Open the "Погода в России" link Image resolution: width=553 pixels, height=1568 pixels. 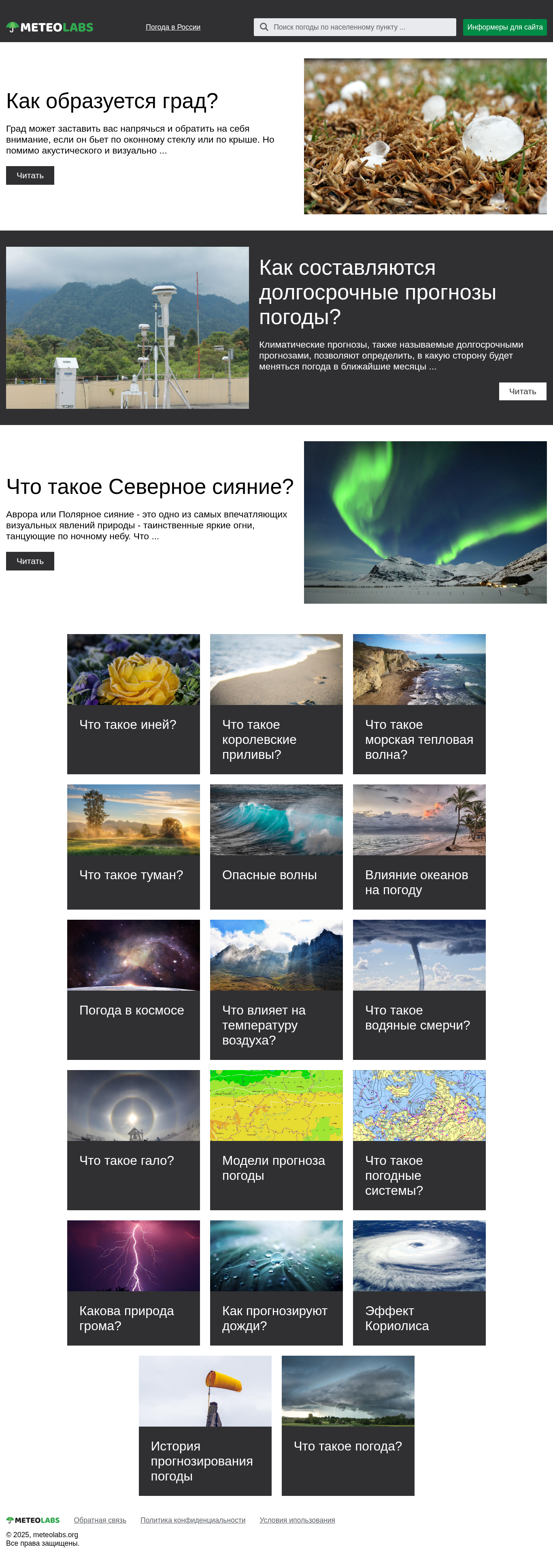click(173, 27)
